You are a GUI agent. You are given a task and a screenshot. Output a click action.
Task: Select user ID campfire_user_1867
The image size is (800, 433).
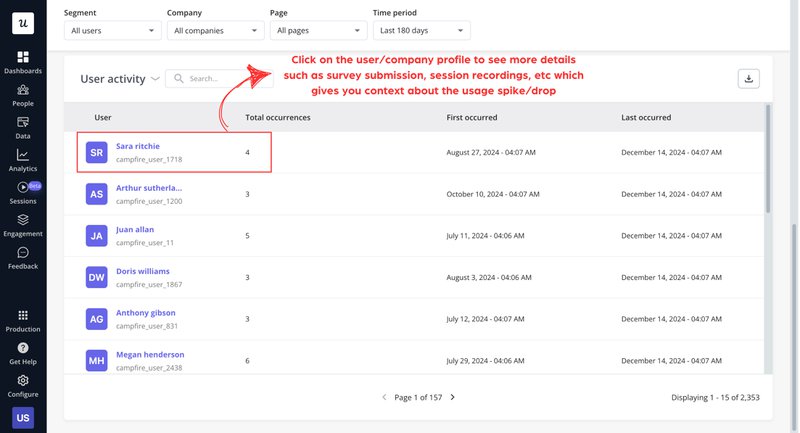pos(149,285)
